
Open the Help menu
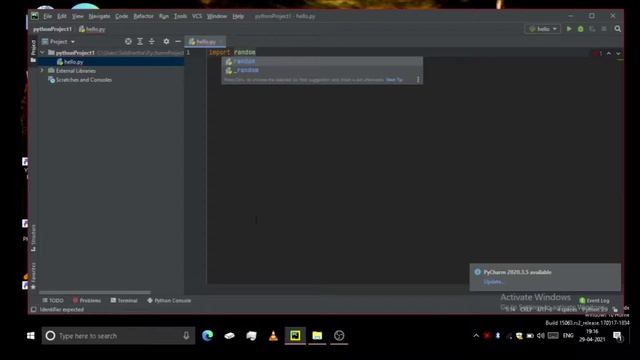click(238, 16)
